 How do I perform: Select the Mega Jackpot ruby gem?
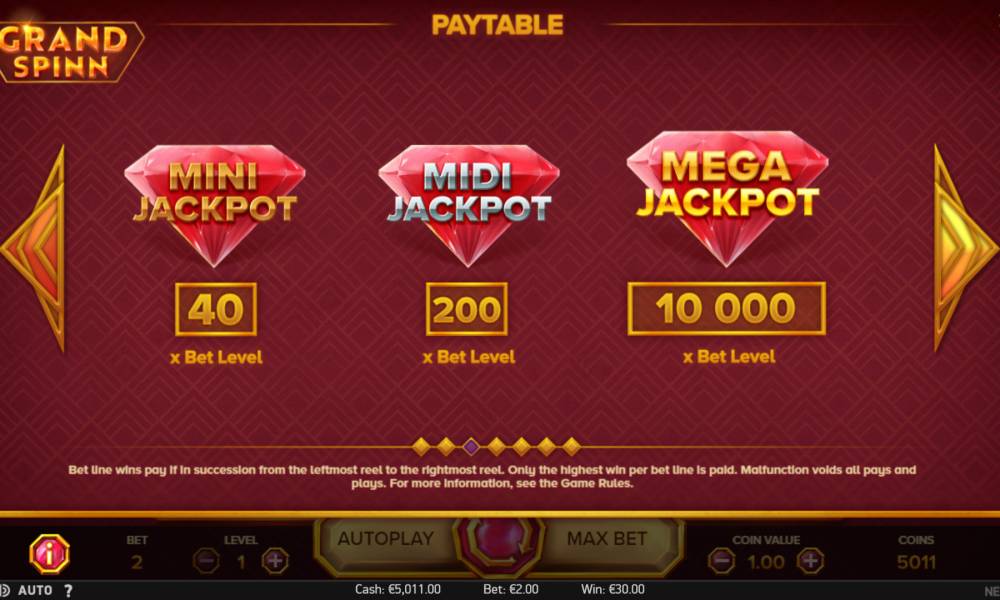[727, 198]
